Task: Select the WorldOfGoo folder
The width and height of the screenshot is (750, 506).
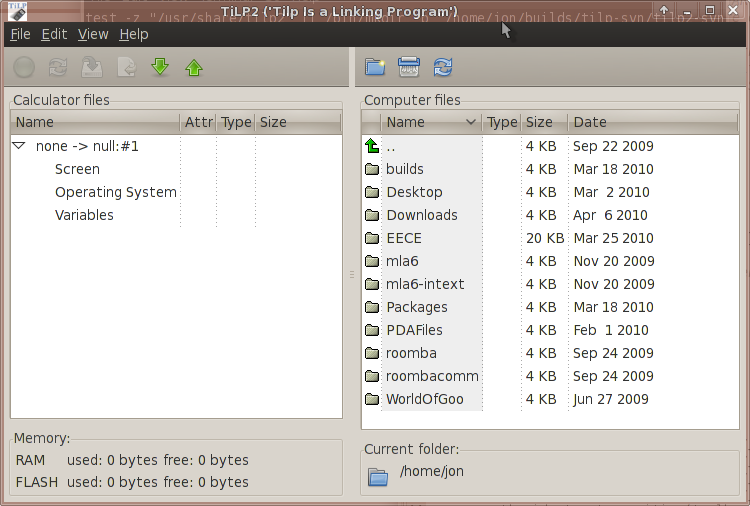Action: pos(424,399)
